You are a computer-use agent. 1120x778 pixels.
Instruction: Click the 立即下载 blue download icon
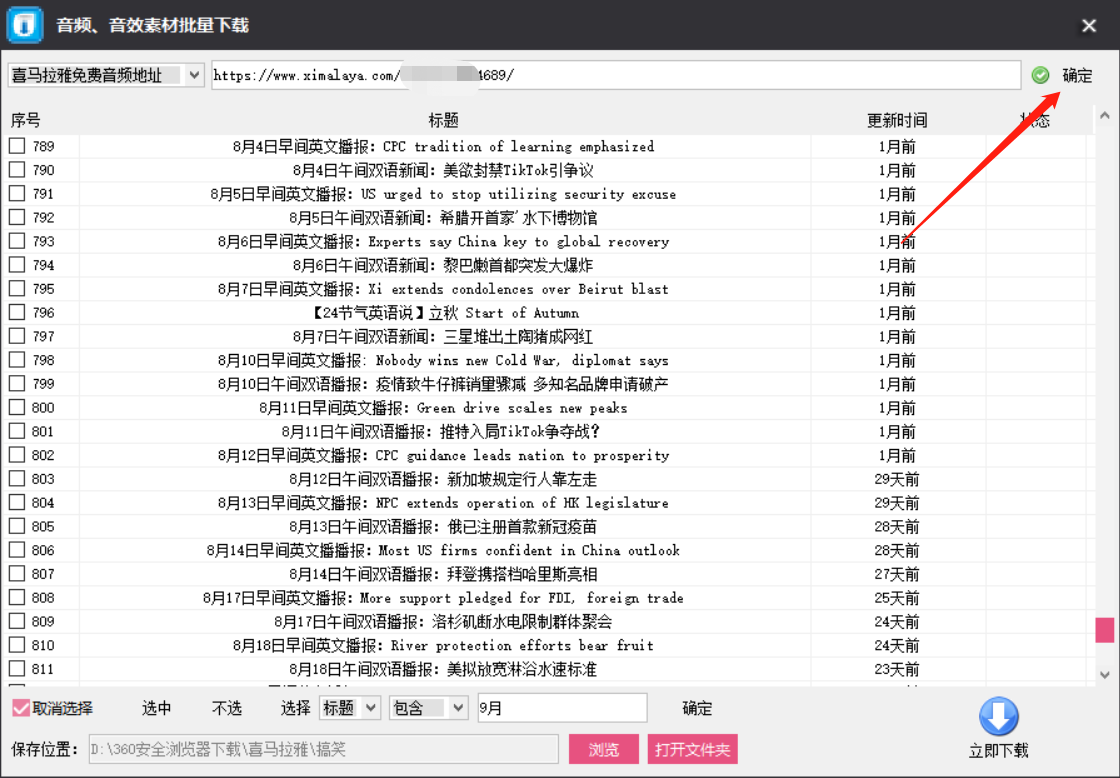click(998, 718)
